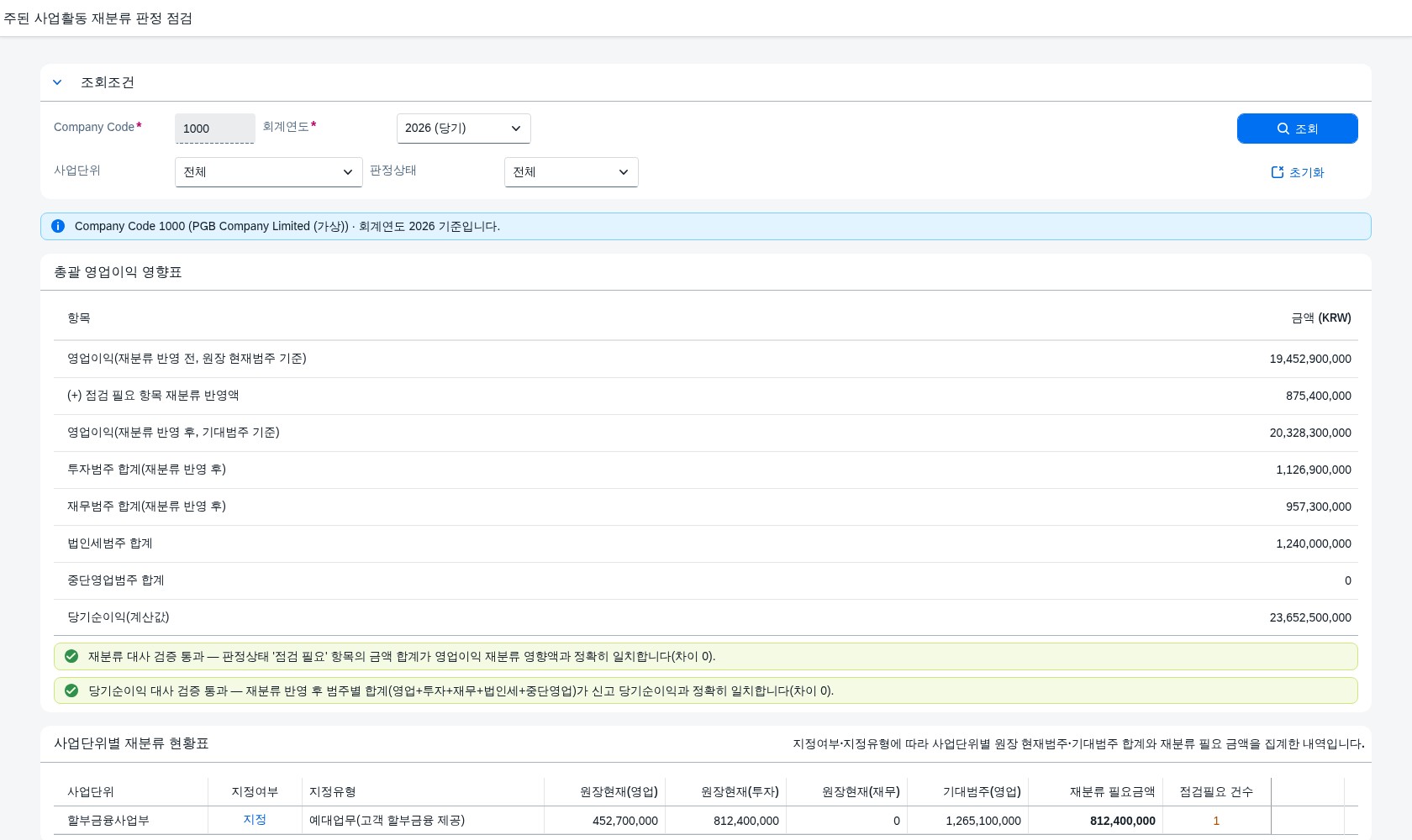
Task: Click the amount 23,652,500,000
Action: pyautogui.click(x=1310, y=617)
